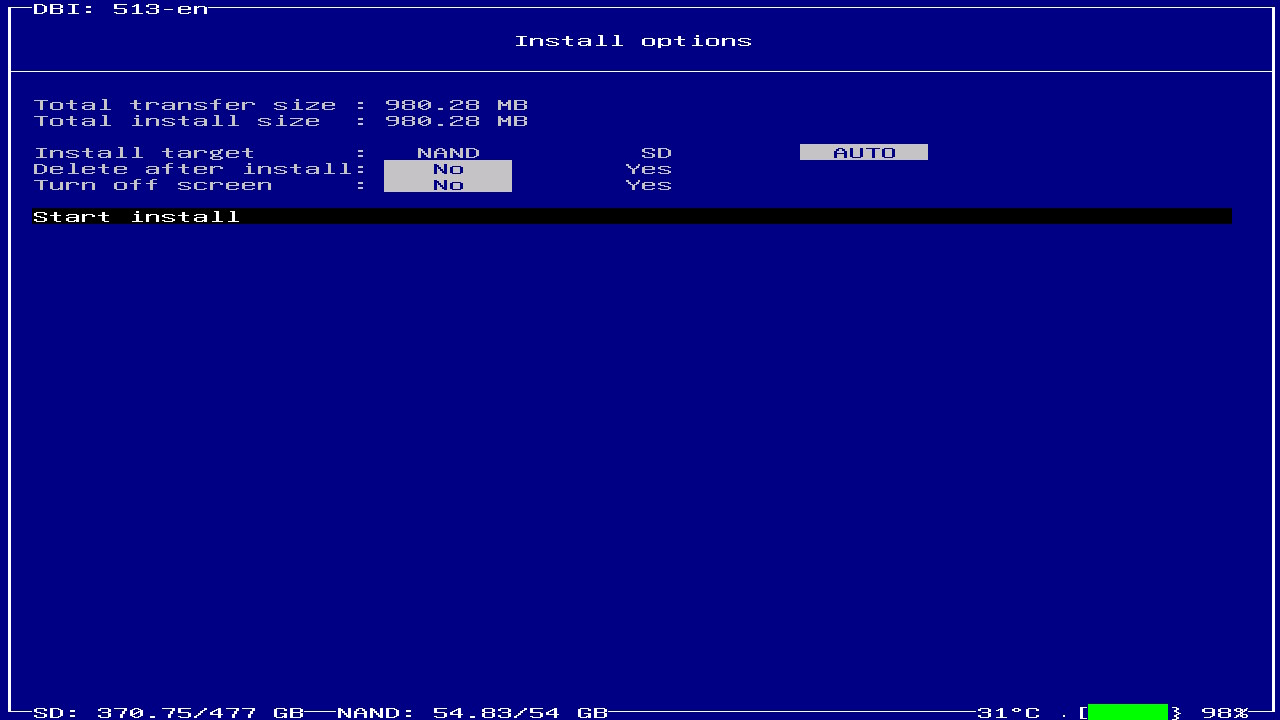Set Delete after install to Yes
The height and width of the screenshot is (720, 1280).
coord(648,169)
